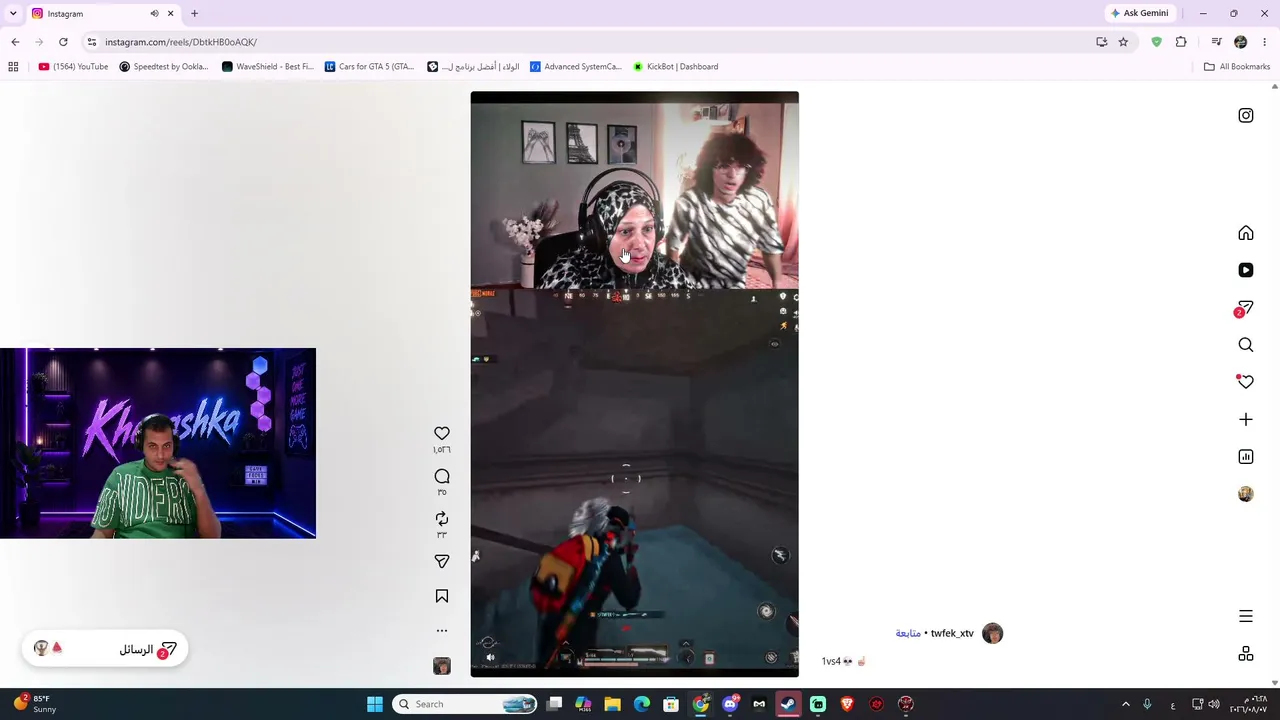The width and height of the screenshot is (1280, 720).
Task: Open the weather widget showing 85°F Sunny
Action: (35, 704)
